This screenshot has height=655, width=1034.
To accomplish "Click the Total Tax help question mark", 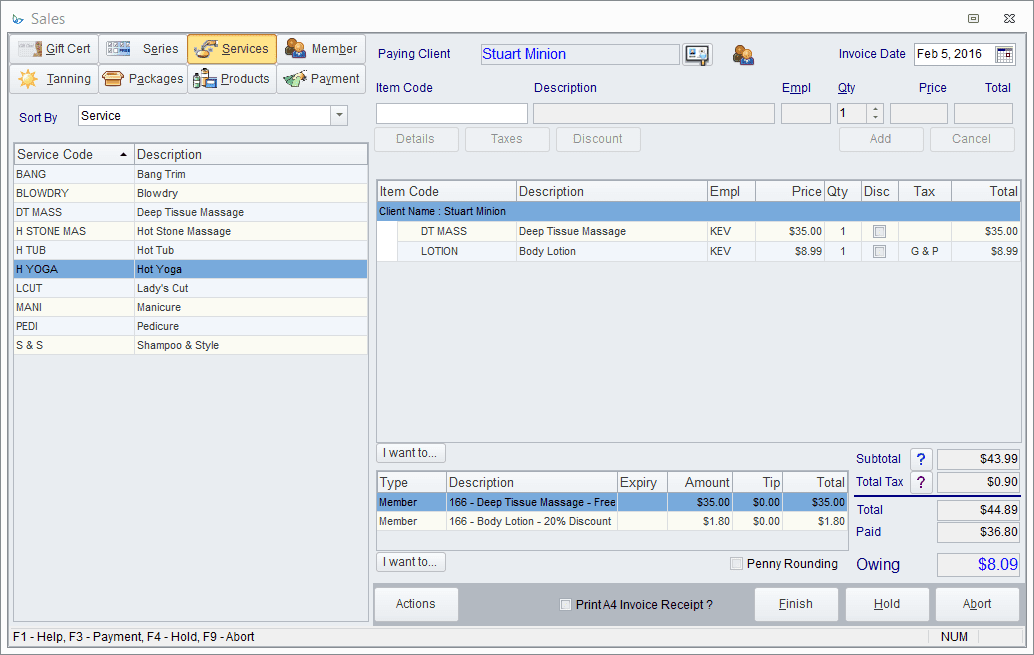I will coord(921,482).
